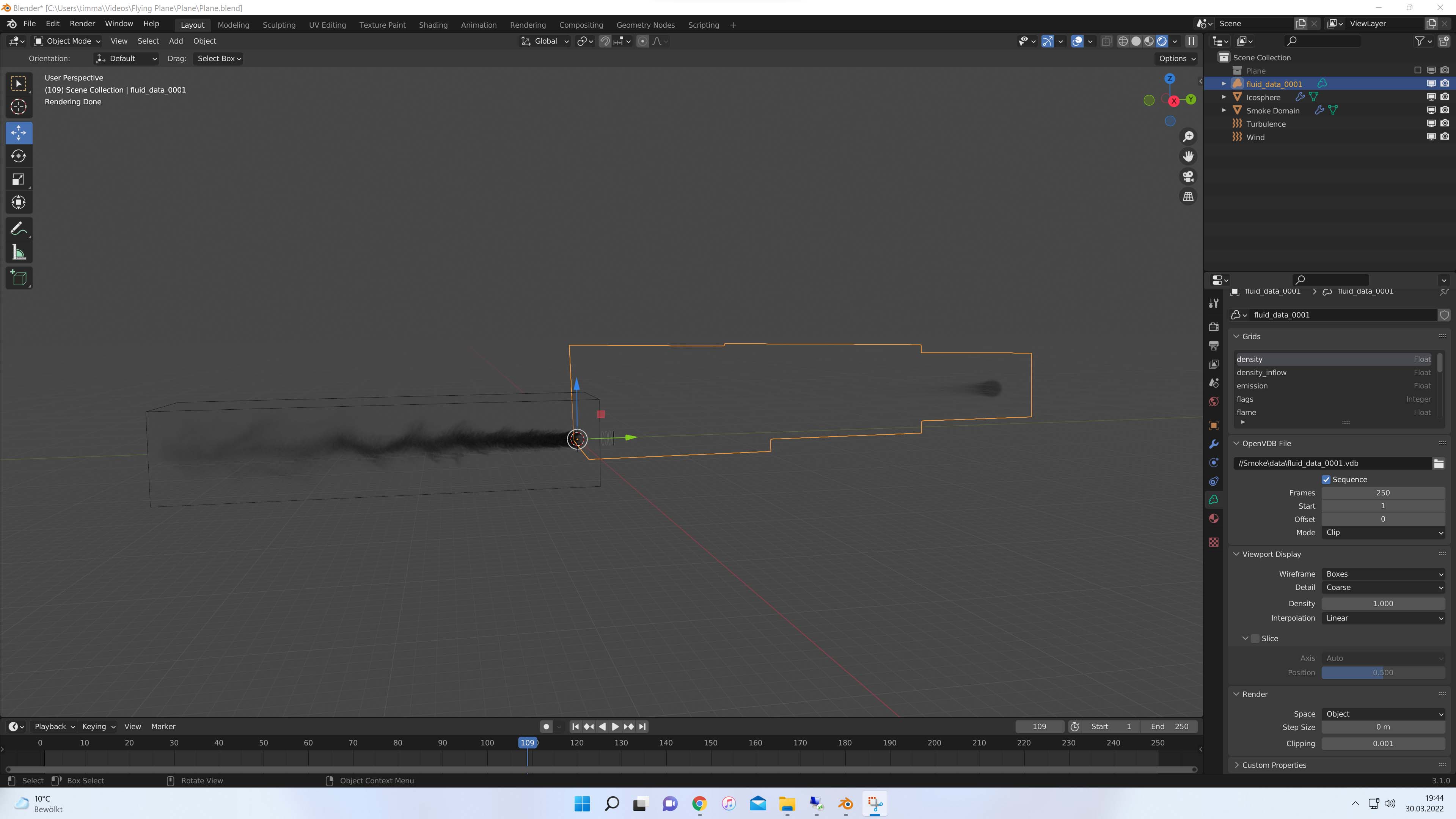This screenshot has width=1456, height=819.
Task: Switch to wireframe viewport shading
Action: (x=1123, y=41)
